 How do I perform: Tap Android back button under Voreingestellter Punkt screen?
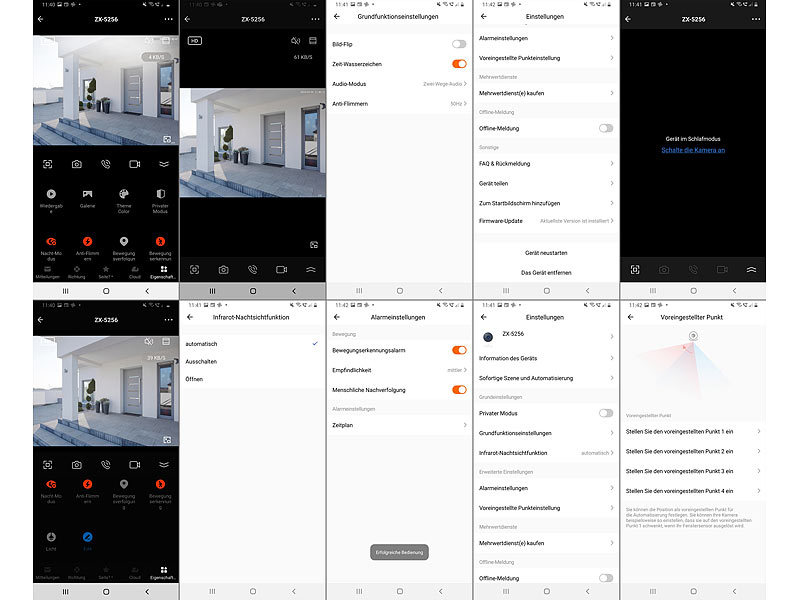[x=734, y=591]
